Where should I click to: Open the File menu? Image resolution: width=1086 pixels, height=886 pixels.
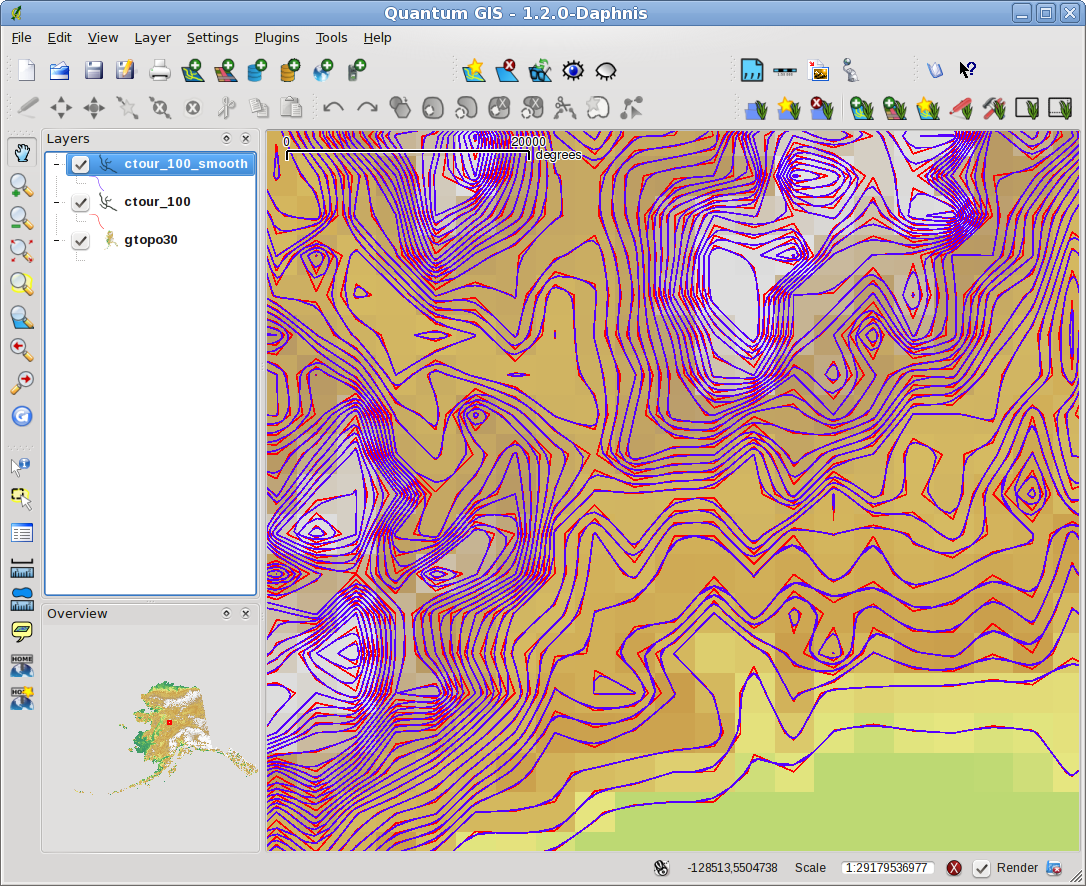21,37
